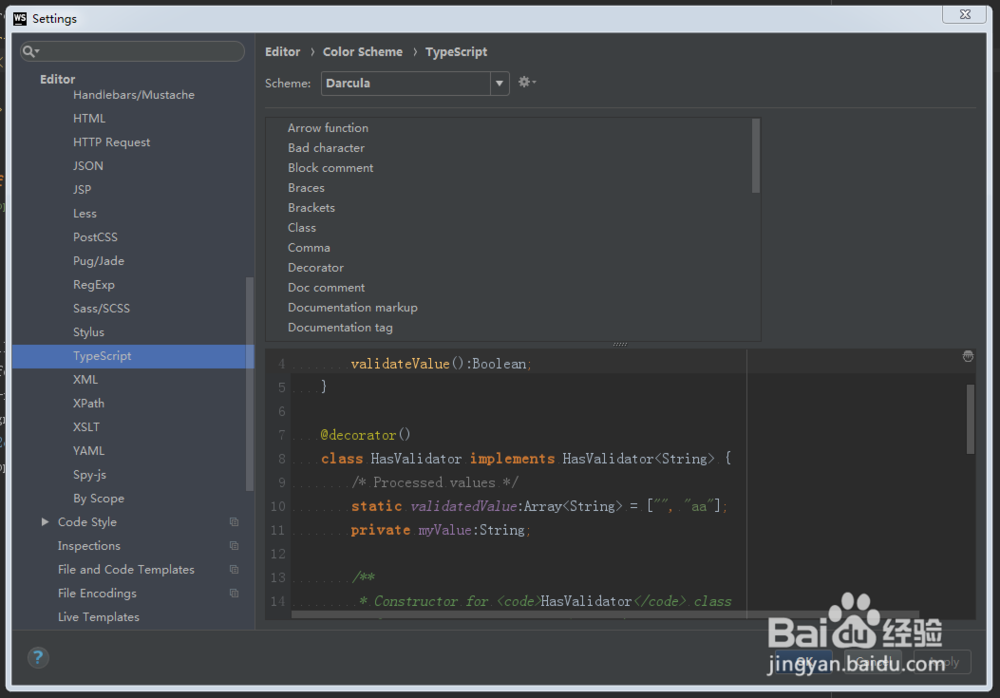1000x698 pixels.
Task: Open Inspections settings page
Action: (x=89, y=546)
